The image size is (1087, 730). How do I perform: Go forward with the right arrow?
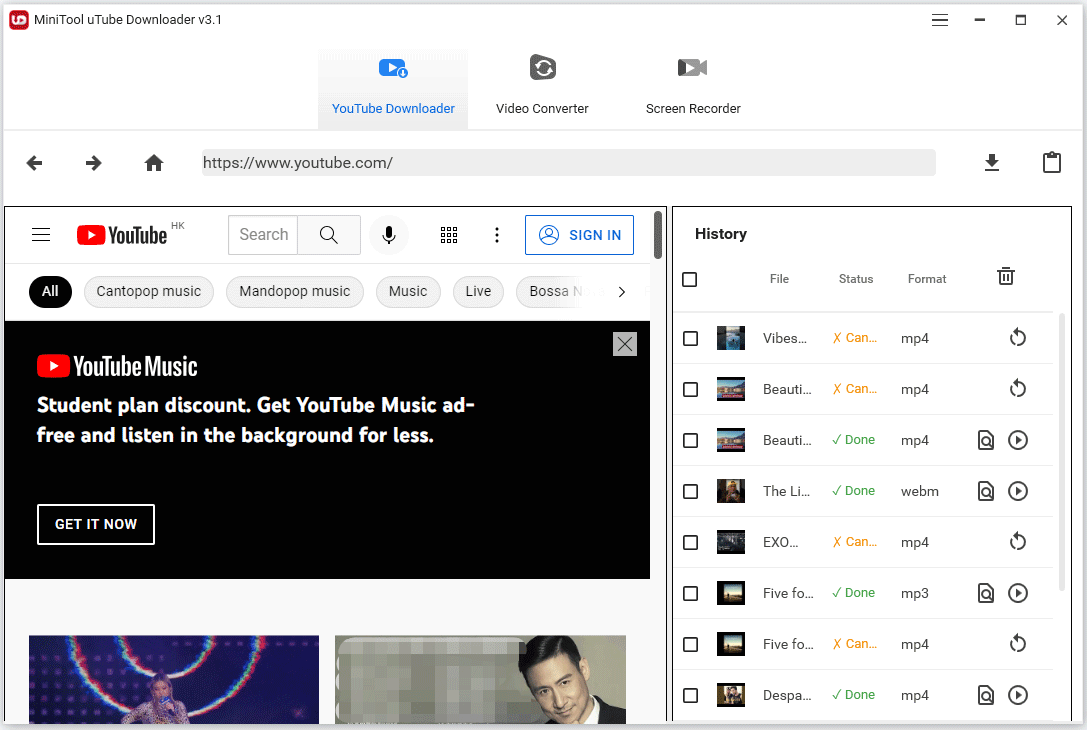94,163
